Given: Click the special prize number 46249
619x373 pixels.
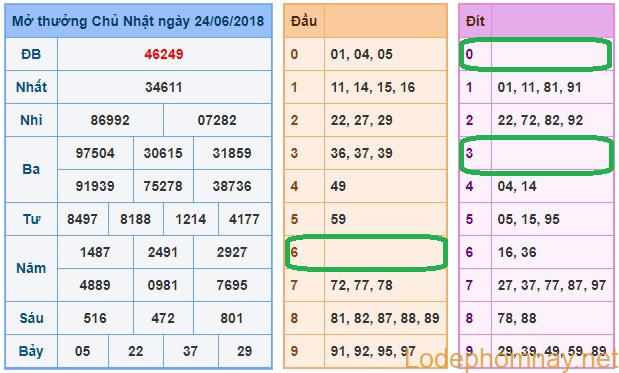Looking at the screenshot, I should pyautogui.click(x=164, y=54).
